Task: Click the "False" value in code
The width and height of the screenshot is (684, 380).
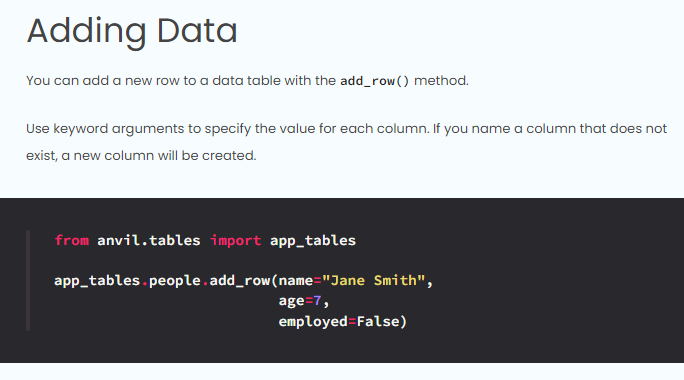Action: pos(378,322)
